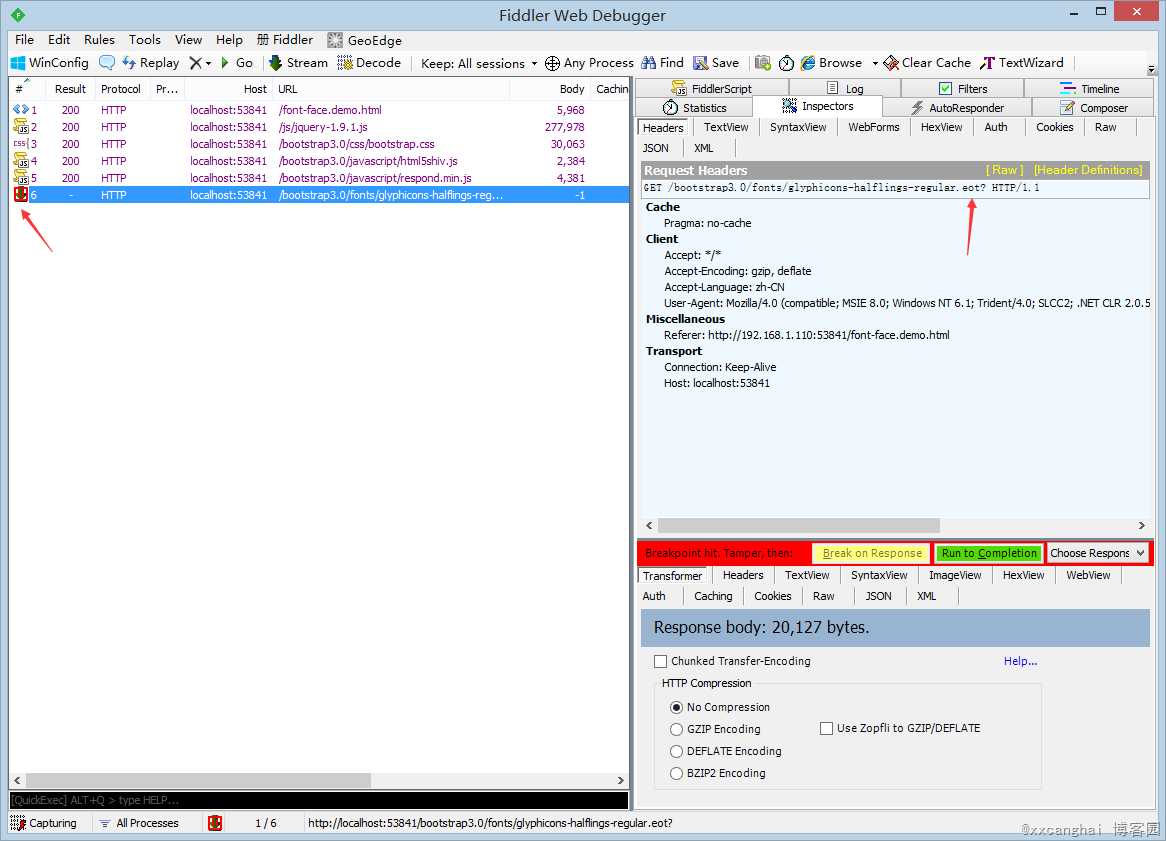Viewport: 1166px width, 841px height.
Task: Select the request HexView tab
Action: pyautogui.click(x=941, y=127)
